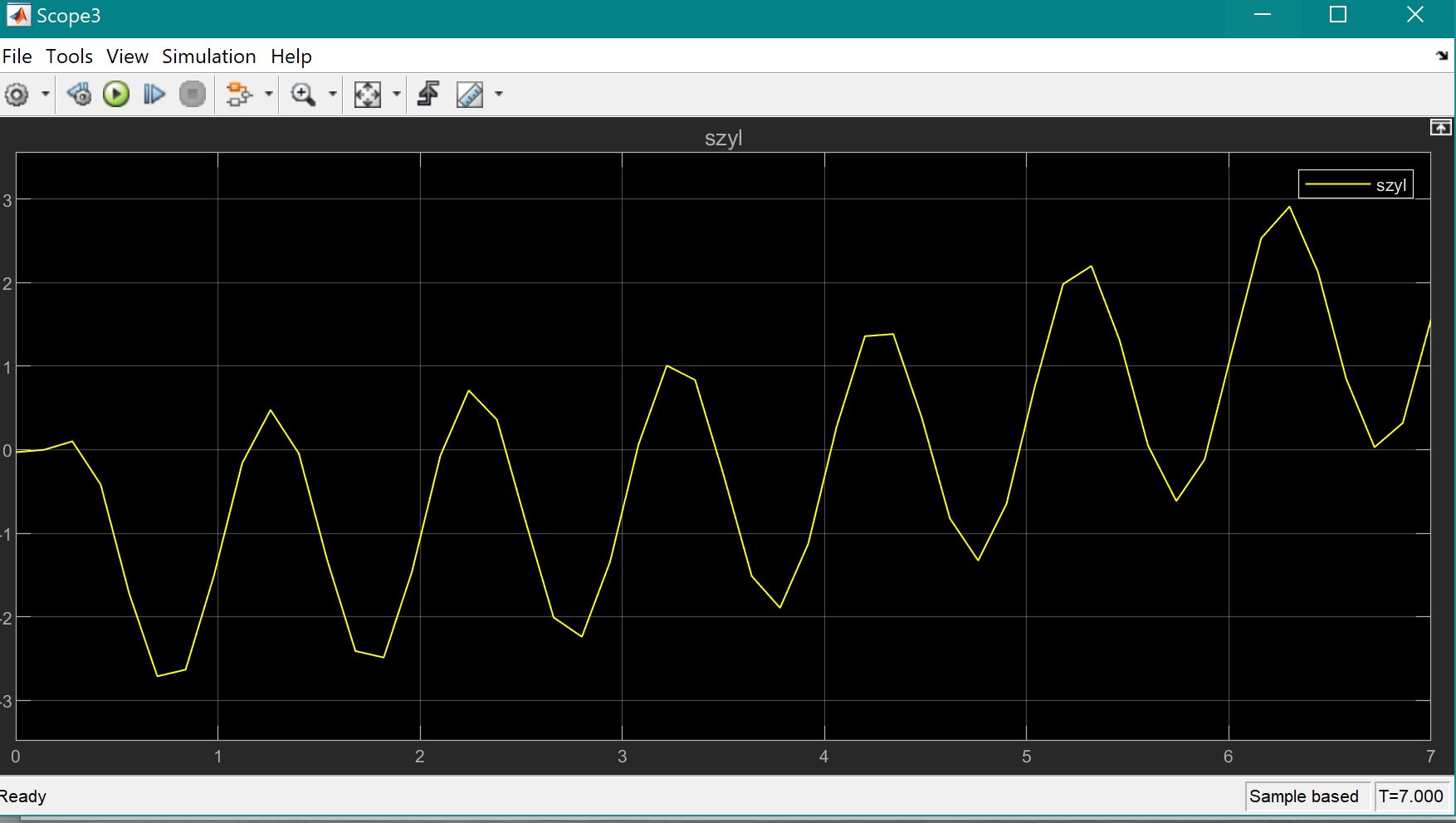
Task: Click the dock arrow at menu bar right
Action: (x=1442, y=56)
